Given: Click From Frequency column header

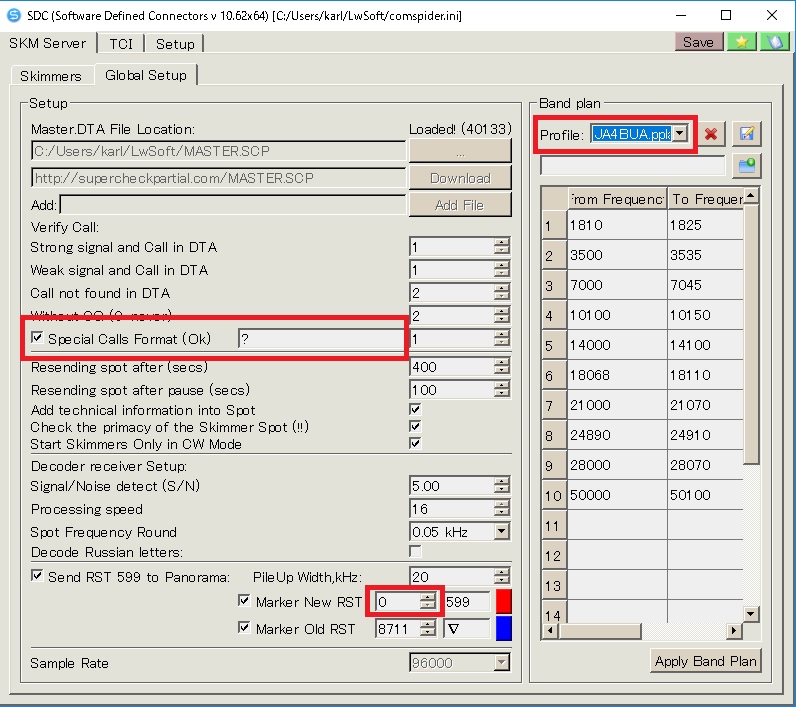Looking at the screenshot, I should 617,198.
